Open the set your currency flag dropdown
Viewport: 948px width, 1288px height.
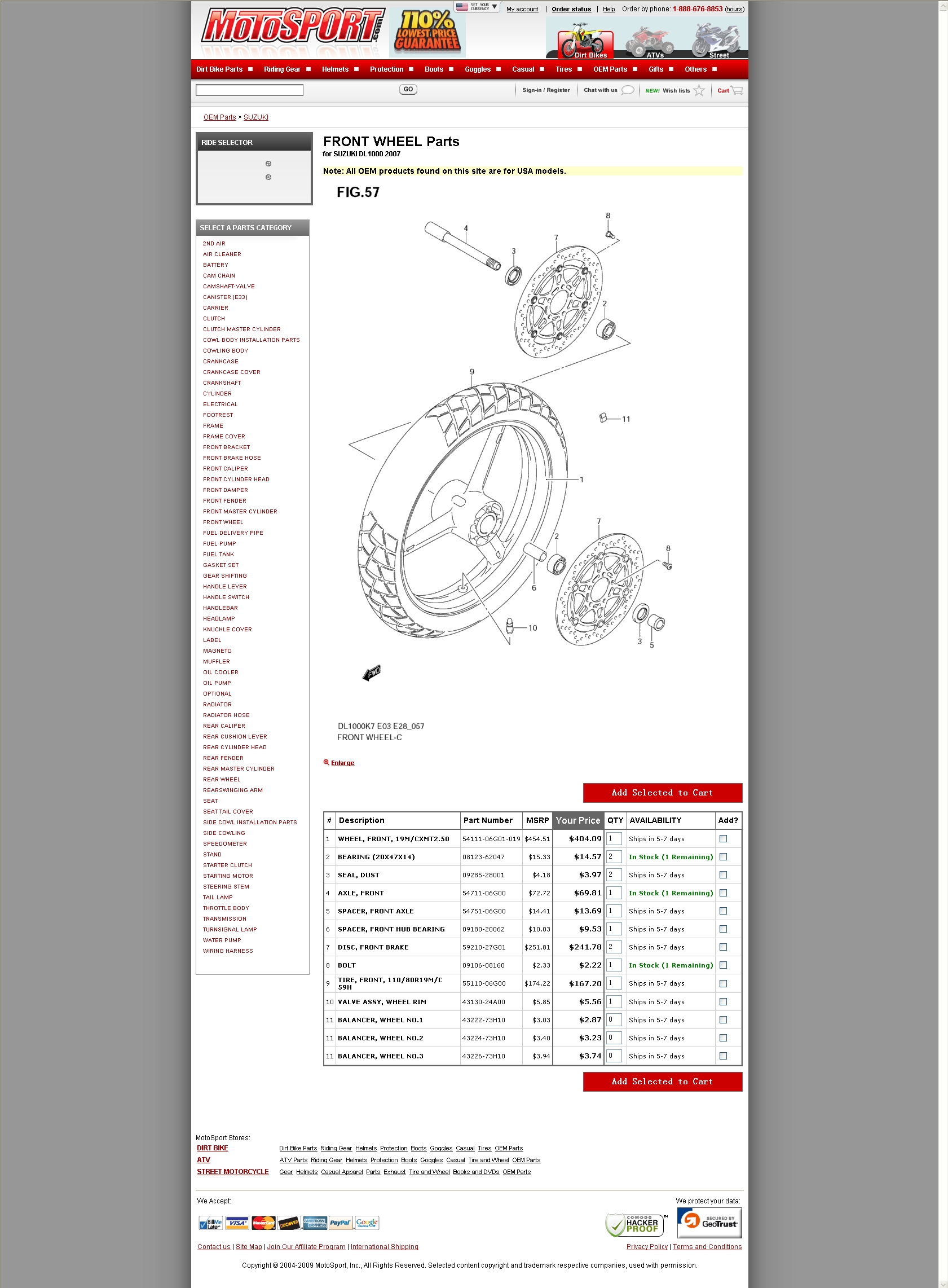click(477, 7)
